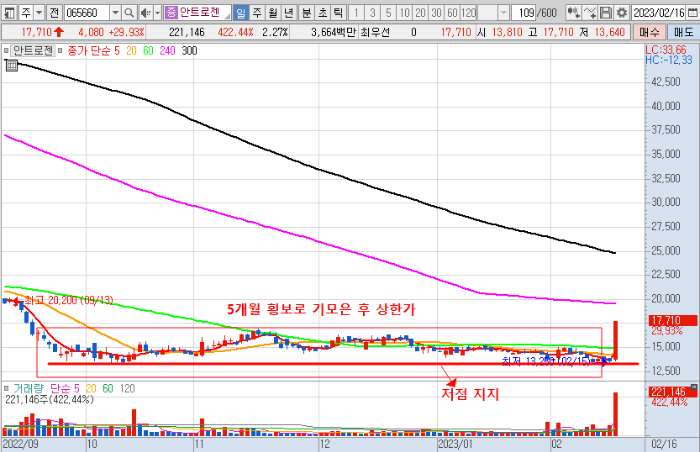
Task: Click the stock code input 065660
Action: [x=87, y=13]
